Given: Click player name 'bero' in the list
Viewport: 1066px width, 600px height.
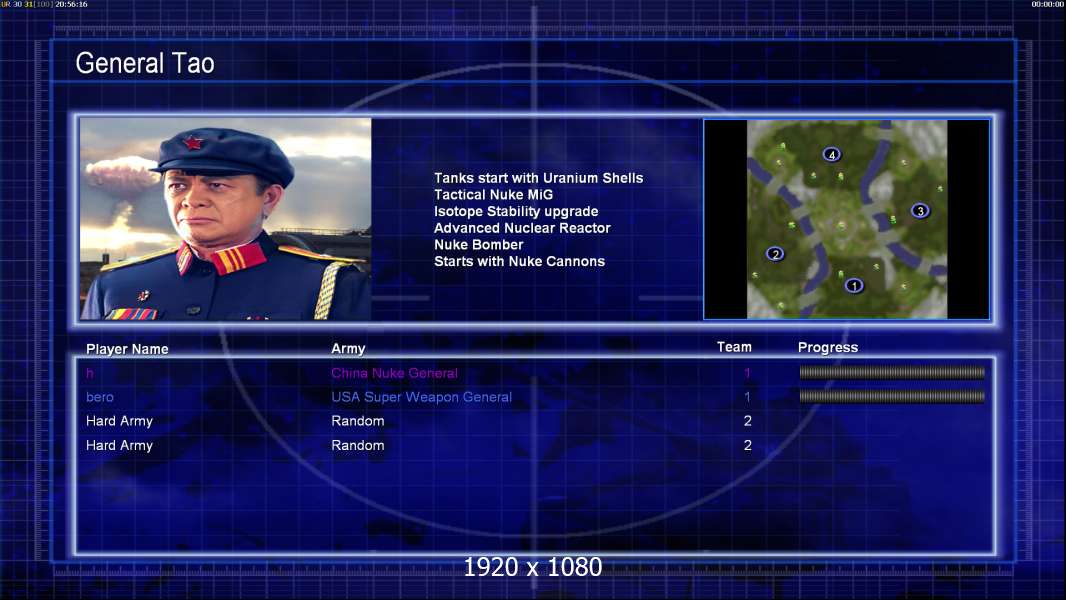Looking at the screenshot, I should pyautogui.click(x=100, y=397).
